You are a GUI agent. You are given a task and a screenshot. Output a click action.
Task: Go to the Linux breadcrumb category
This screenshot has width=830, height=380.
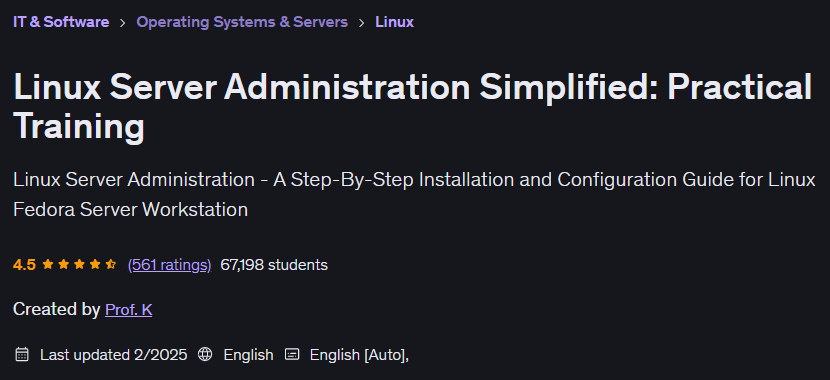point(394,22)
